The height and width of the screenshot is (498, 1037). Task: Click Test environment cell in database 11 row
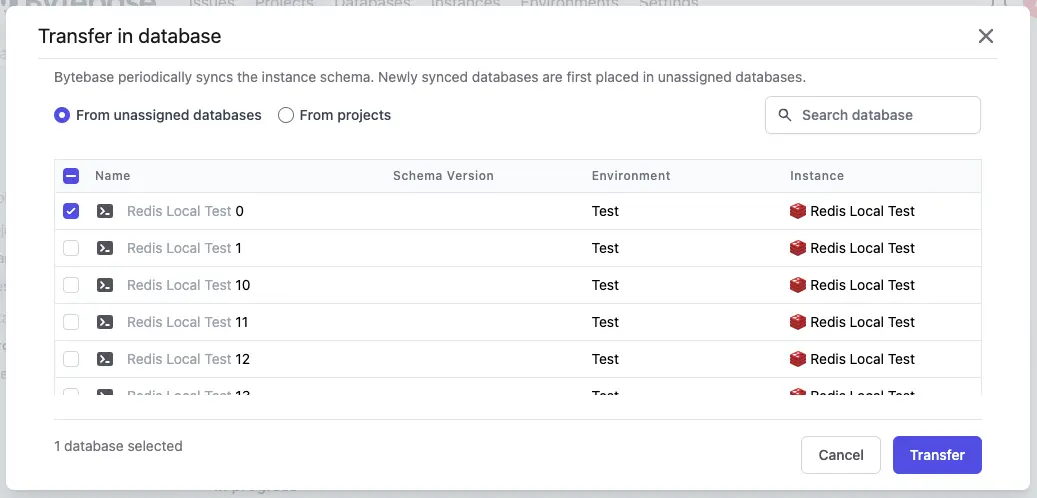(x=605, y=322)
